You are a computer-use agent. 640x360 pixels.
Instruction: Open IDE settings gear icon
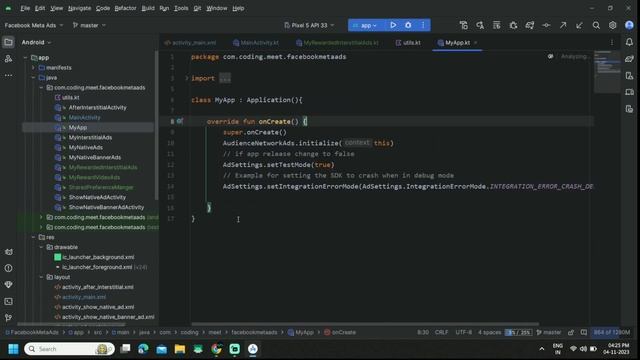[613, 25]
